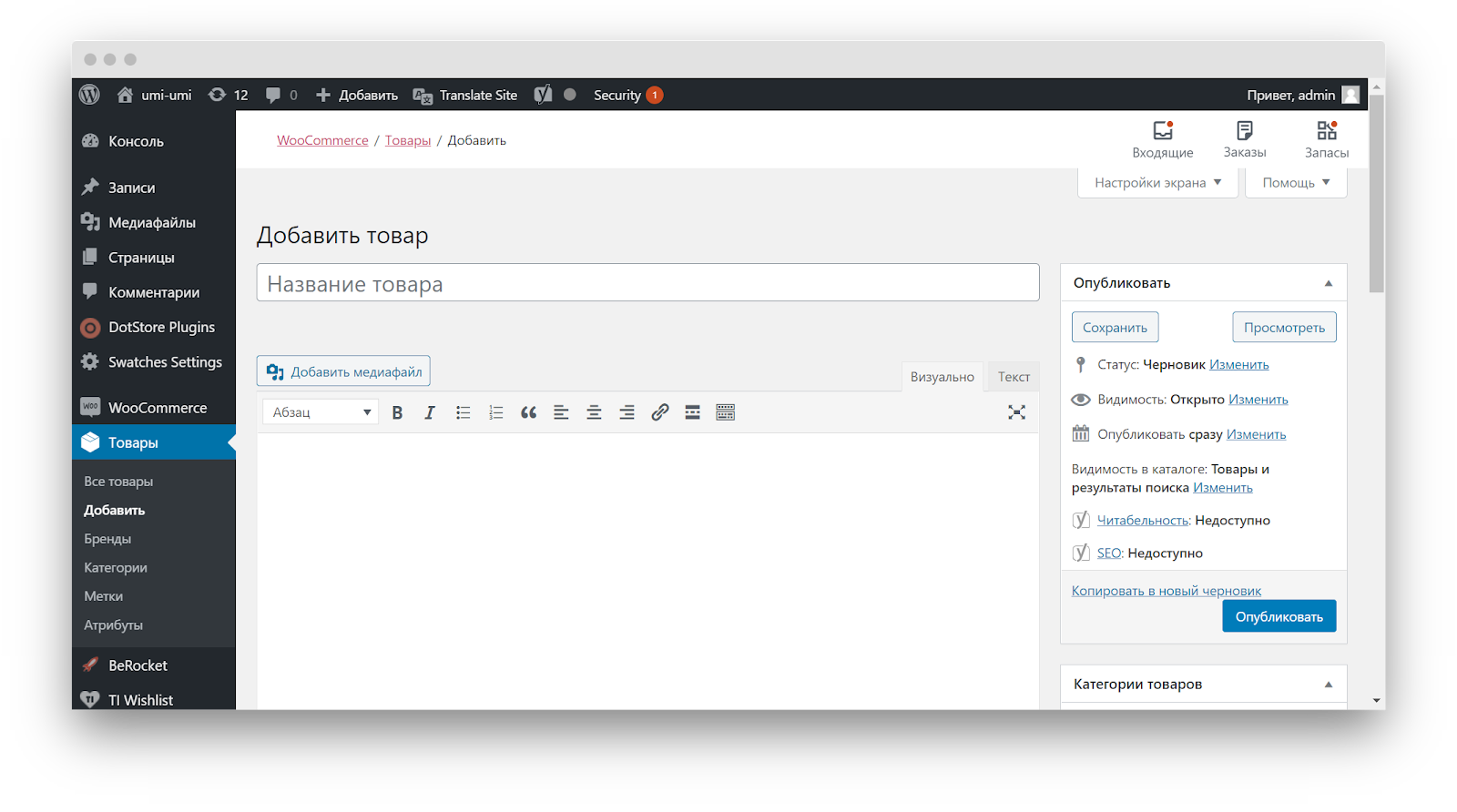
Task: Open the Привет, admin profile menu
Action: point(1303,95)
